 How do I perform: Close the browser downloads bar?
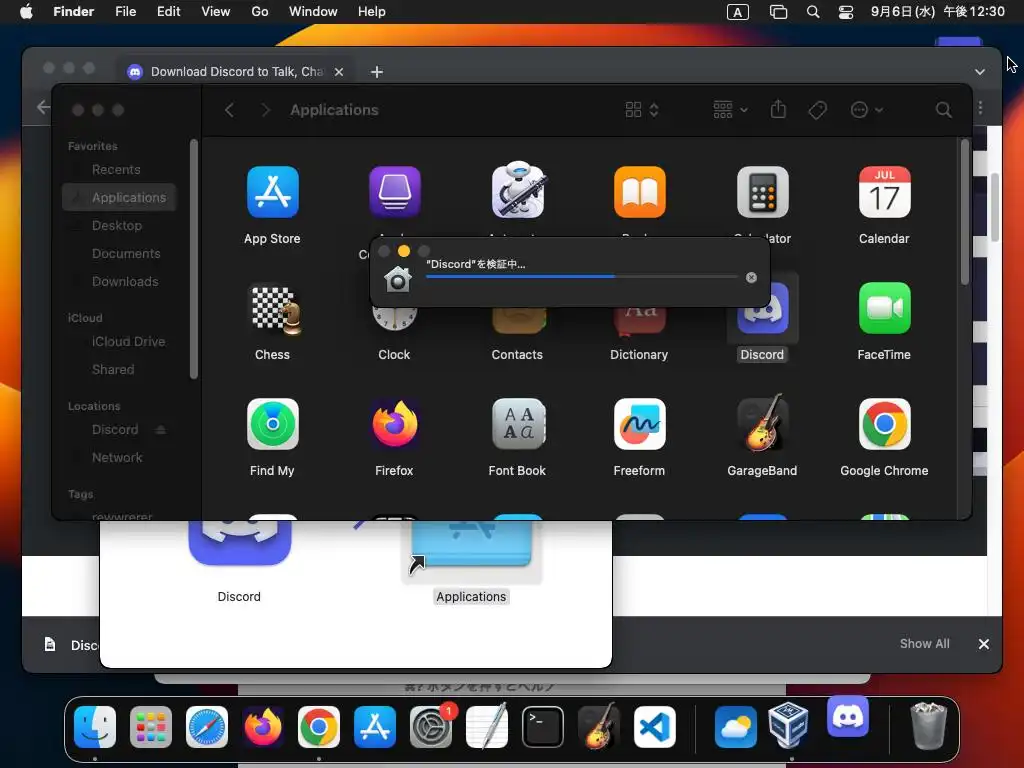click(984, 644)
